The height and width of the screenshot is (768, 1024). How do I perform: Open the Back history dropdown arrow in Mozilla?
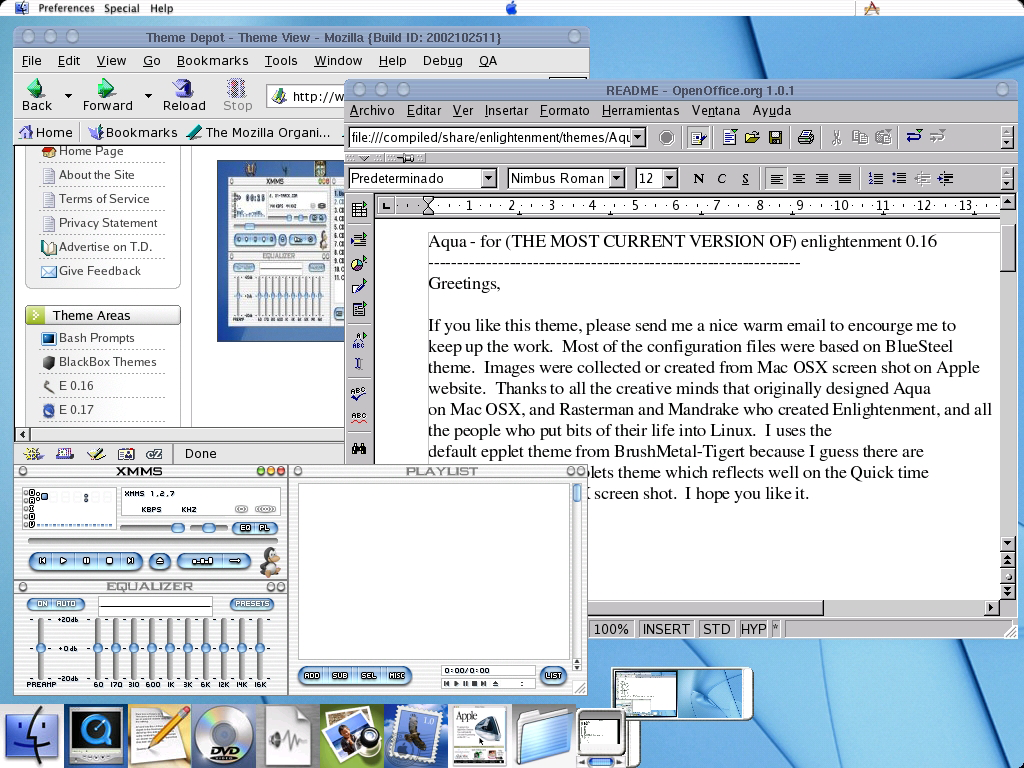pyautogui.click(x=68, y=96)
